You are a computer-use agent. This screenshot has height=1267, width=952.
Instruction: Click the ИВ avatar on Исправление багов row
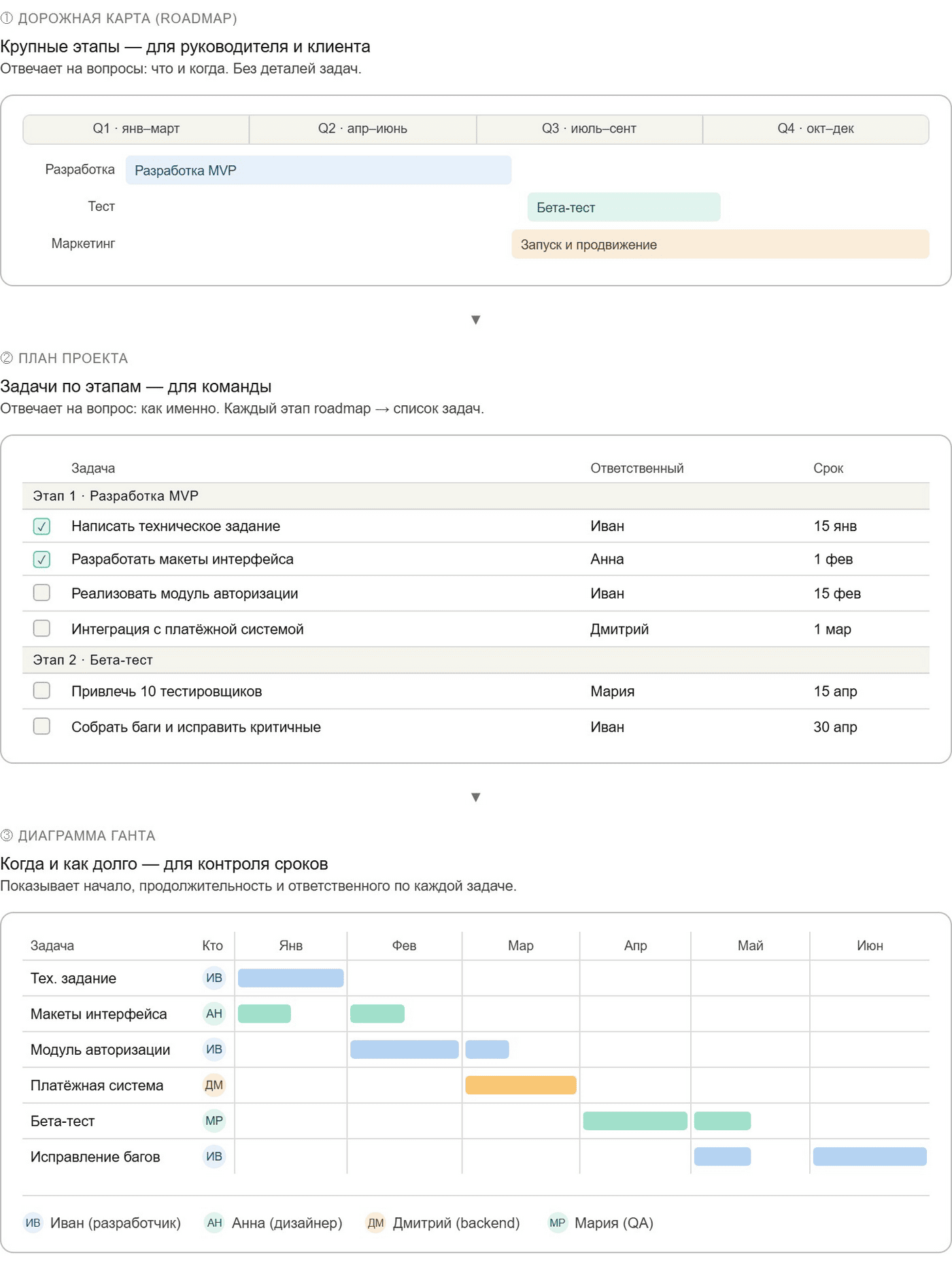(x=214, y=1156)
